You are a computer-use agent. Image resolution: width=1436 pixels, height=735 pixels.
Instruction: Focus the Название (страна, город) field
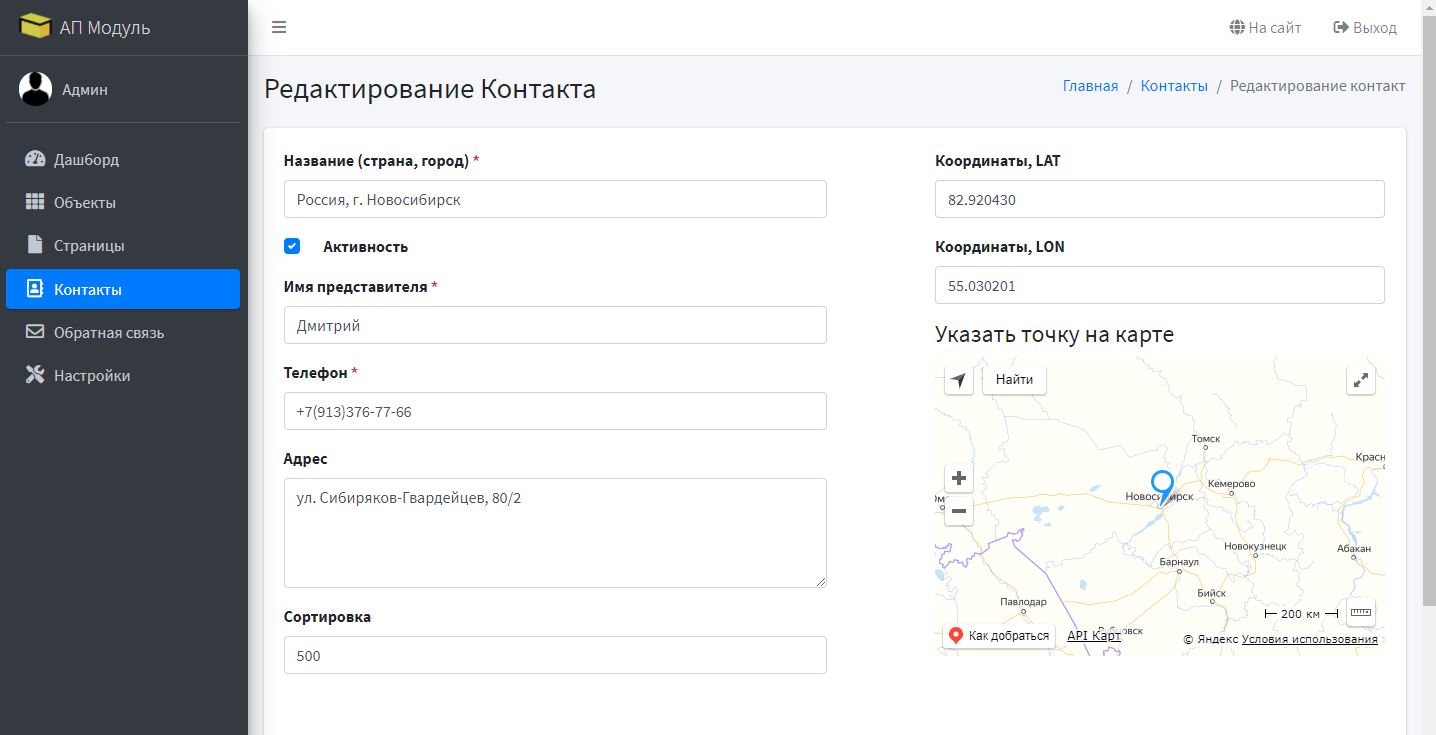pos(555,199)
